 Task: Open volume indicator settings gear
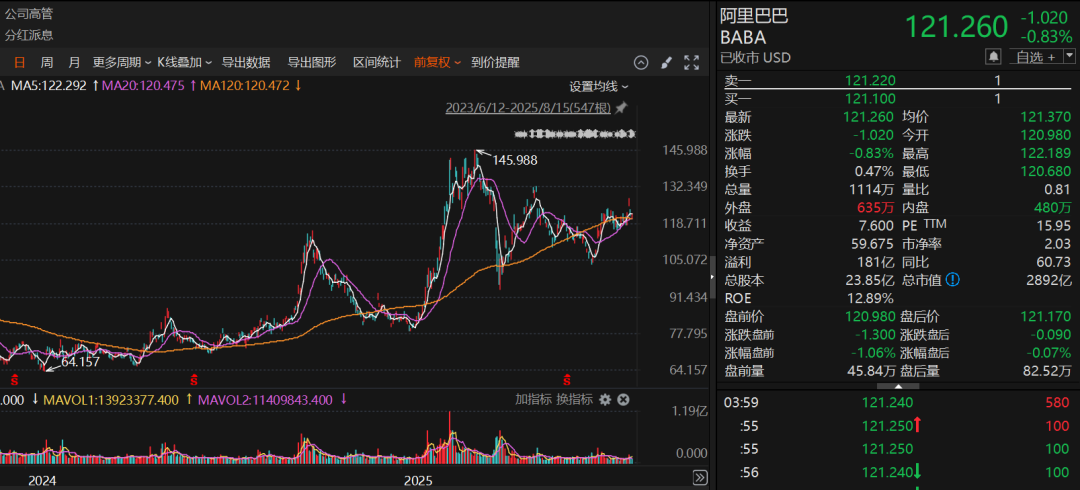[x=603, y=399]
